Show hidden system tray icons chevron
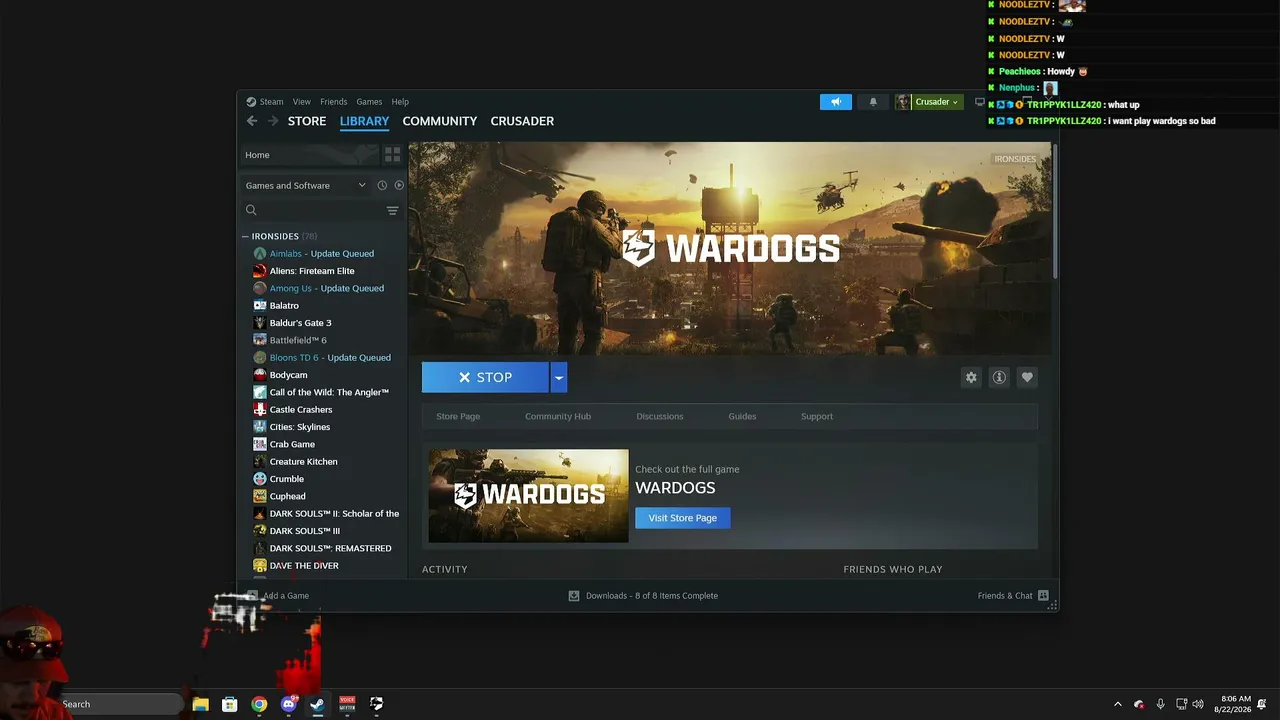 coord(1118,704)
